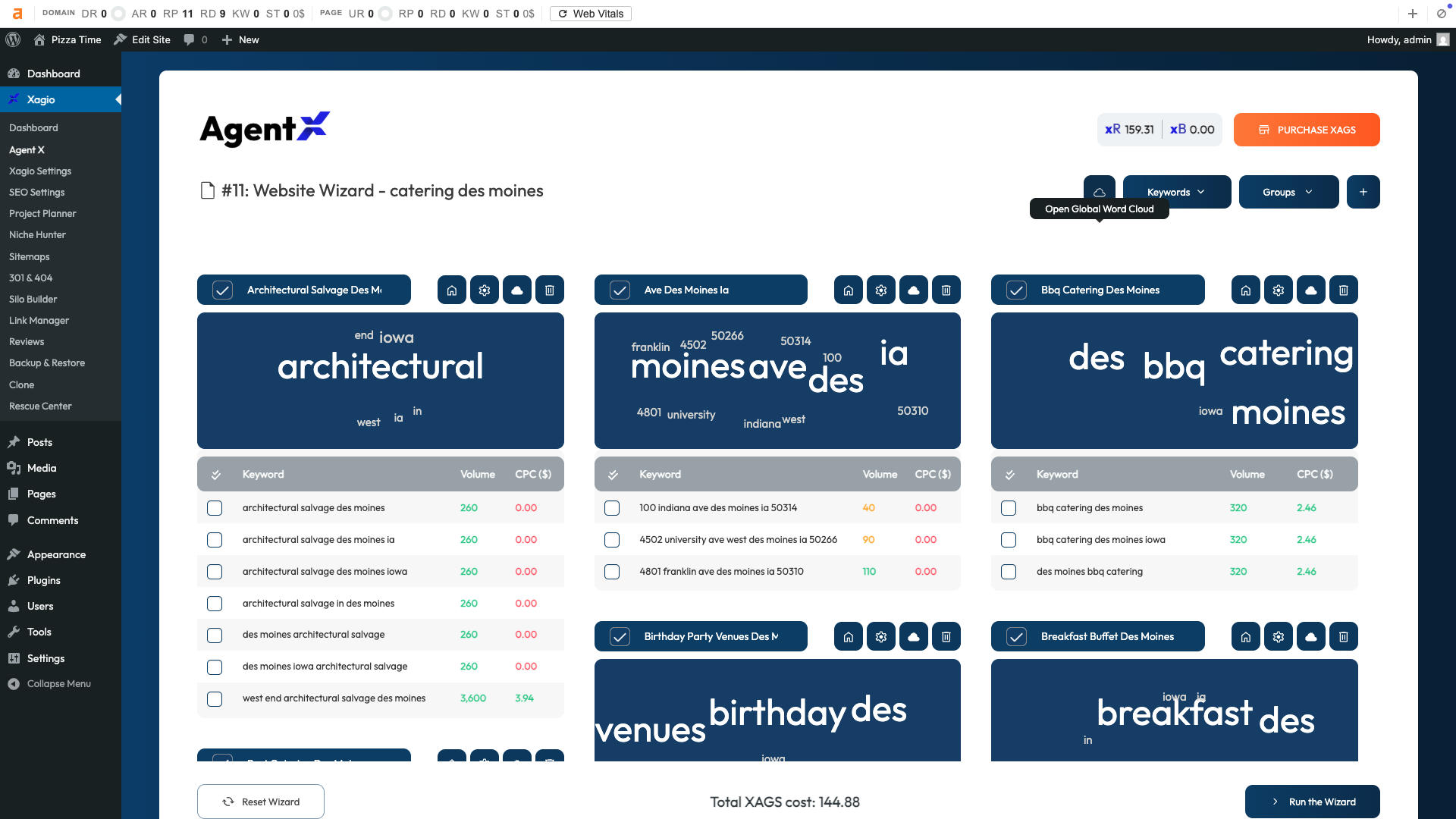The height and width of the screenshot is (819, 1456).
Task: Open gear settings for Ave Des Moines Ia group
Action: tap(881, 290)
